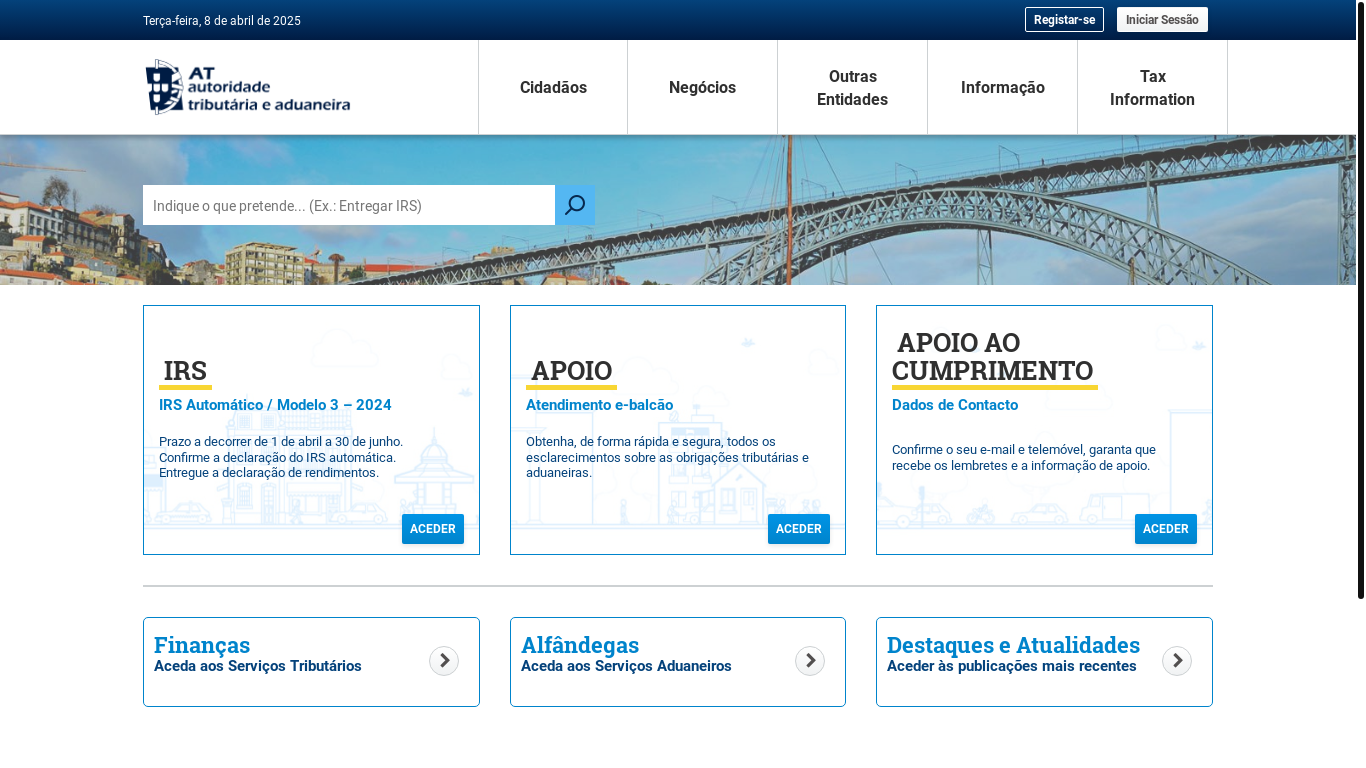Image resolution: width=1366 pixels, height=768 pixels.
Task: Click ACEDER in the APOIO card
Action: coord(799,529)
